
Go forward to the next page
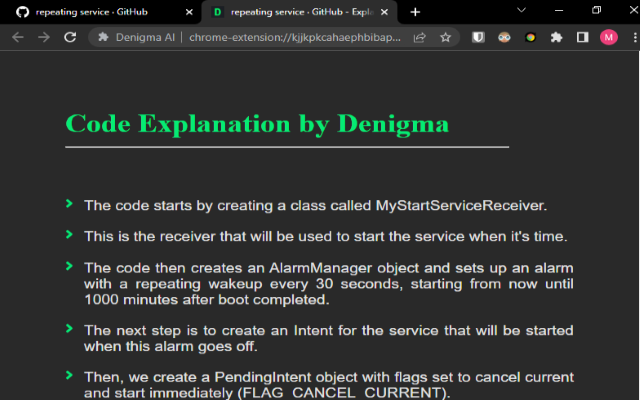coord(44,38)
